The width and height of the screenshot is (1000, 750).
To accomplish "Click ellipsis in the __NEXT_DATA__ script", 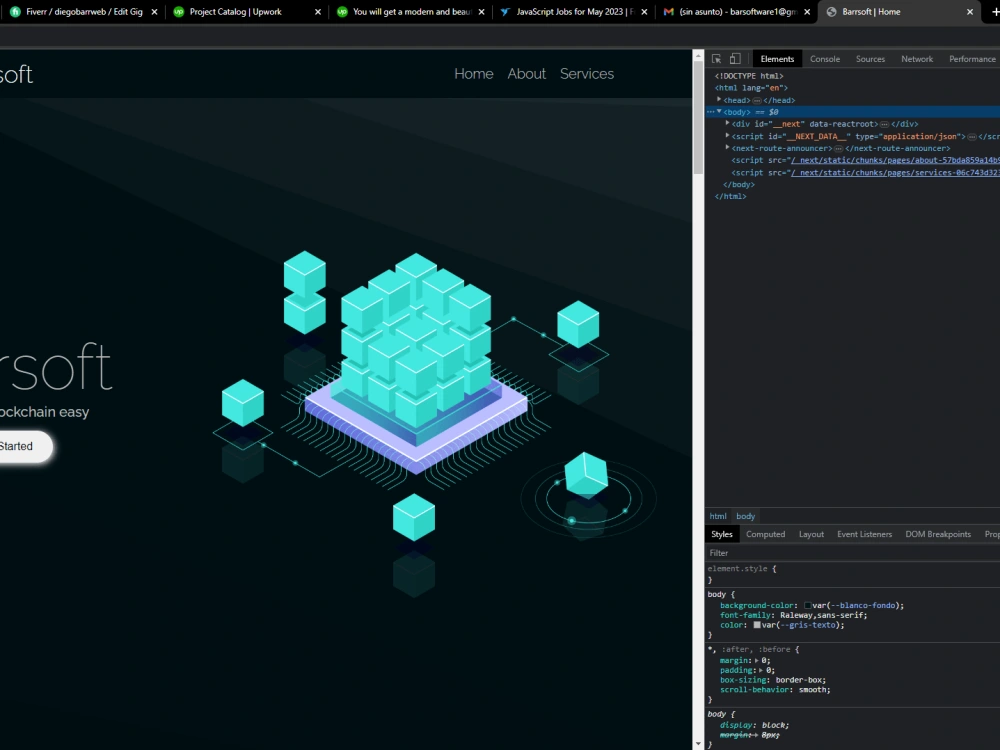I will pyautogui.click(x=972, y=136).
